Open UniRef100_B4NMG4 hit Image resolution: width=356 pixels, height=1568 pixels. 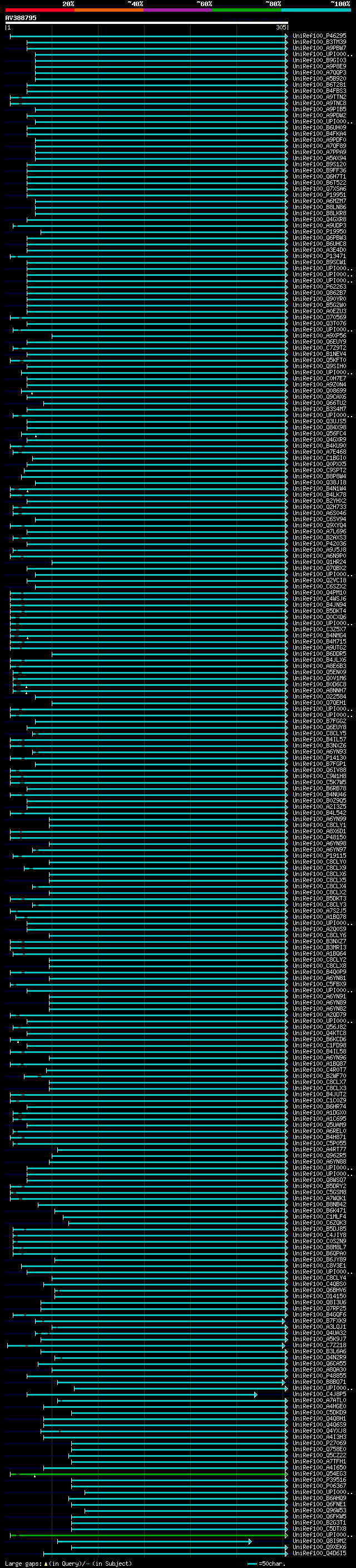click(319, 635)
